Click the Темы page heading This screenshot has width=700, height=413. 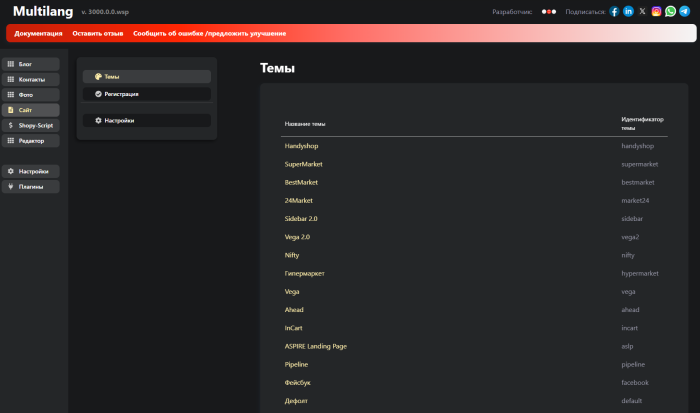(277, 68)
